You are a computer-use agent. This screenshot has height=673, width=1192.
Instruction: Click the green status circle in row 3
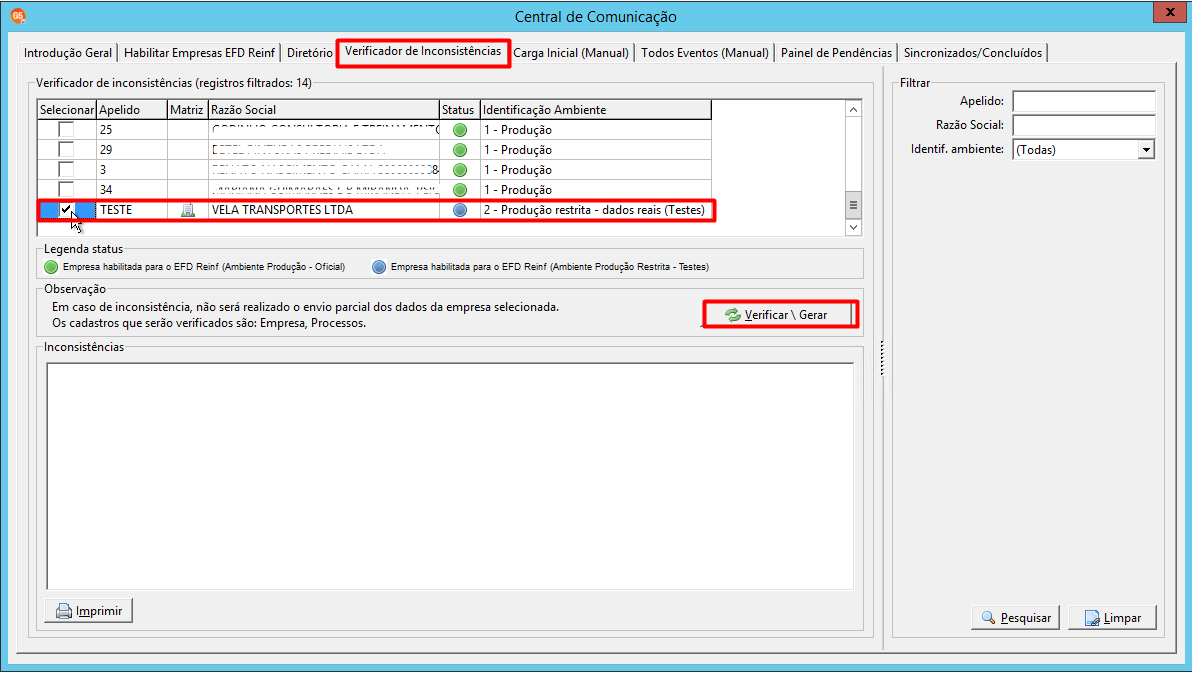(460, 170)
